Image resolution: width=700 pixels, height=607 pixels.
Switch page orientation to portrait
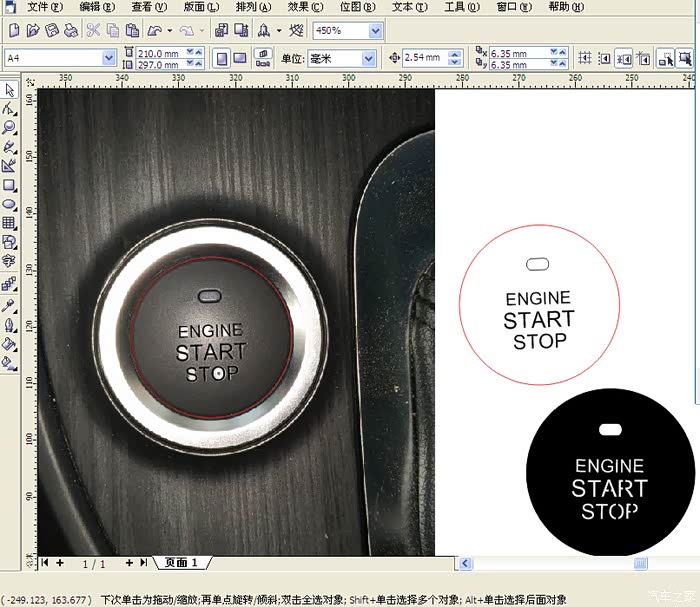pyautogui.click(x=223, y=58)
